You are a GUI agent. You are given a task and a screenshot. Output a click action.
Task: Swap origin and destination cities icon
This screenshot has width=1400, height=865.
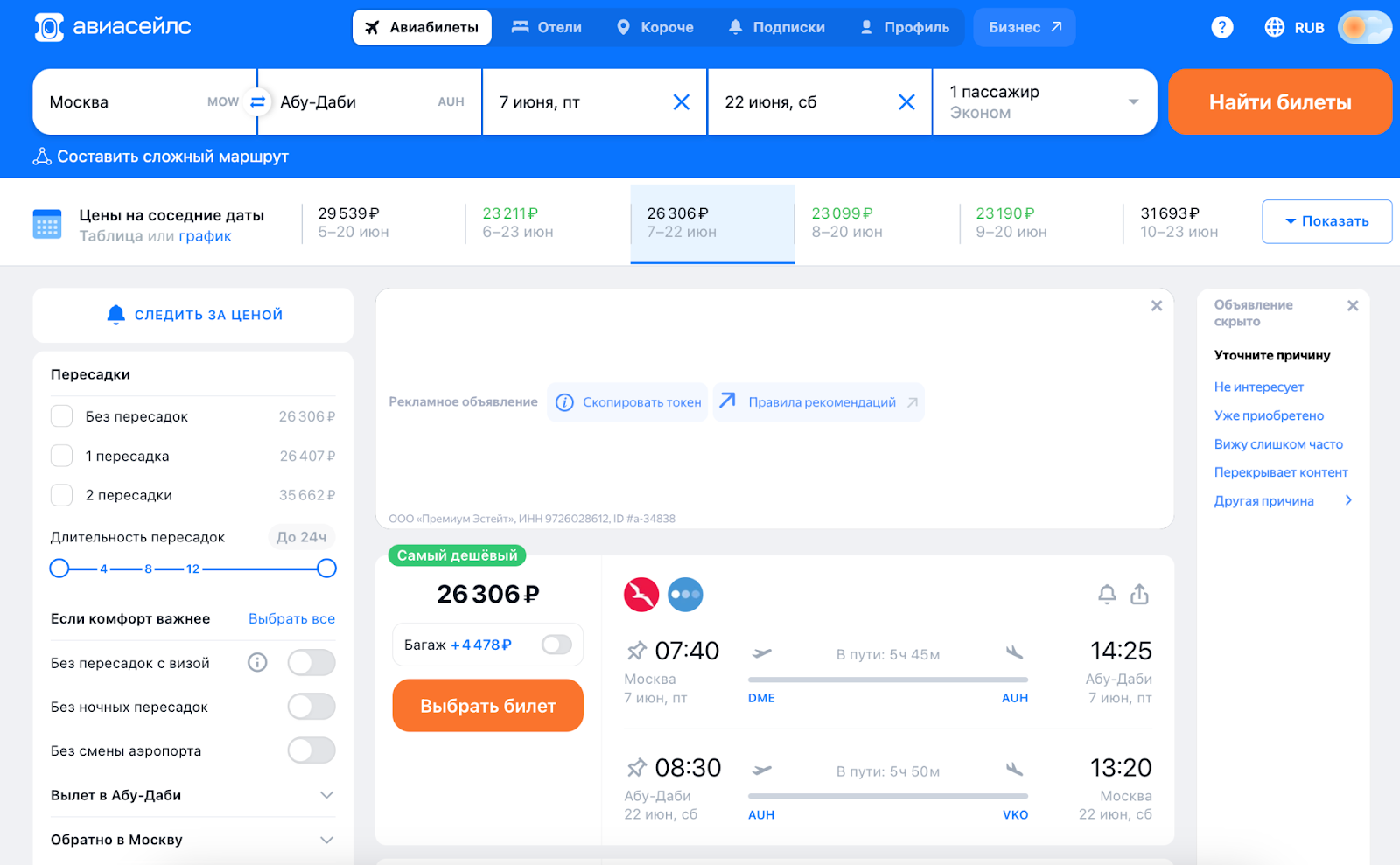[257, 102]
